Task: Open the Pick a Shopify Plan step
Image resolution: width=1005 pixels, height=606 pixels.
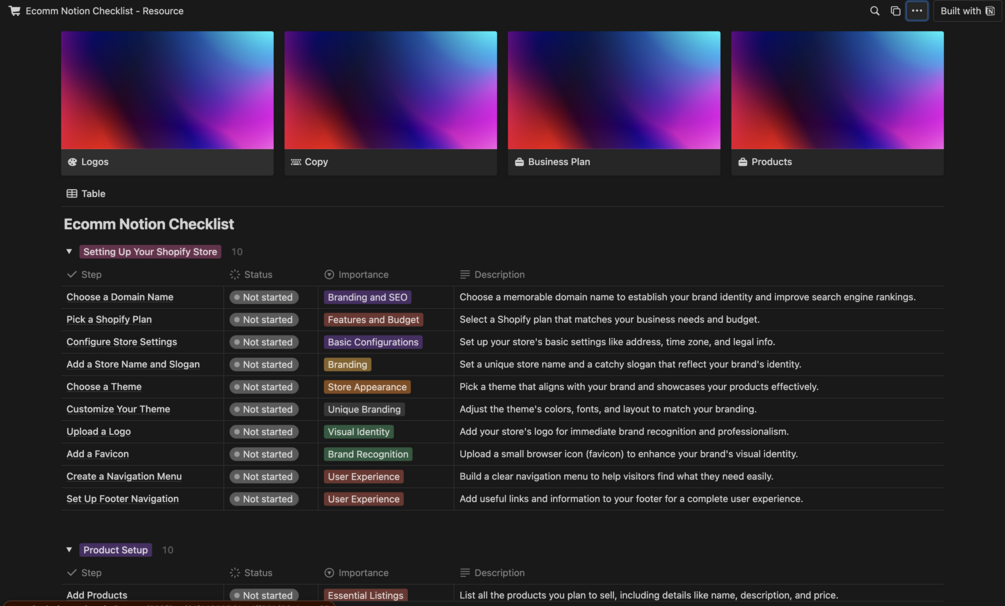Action: coord(109,319)
